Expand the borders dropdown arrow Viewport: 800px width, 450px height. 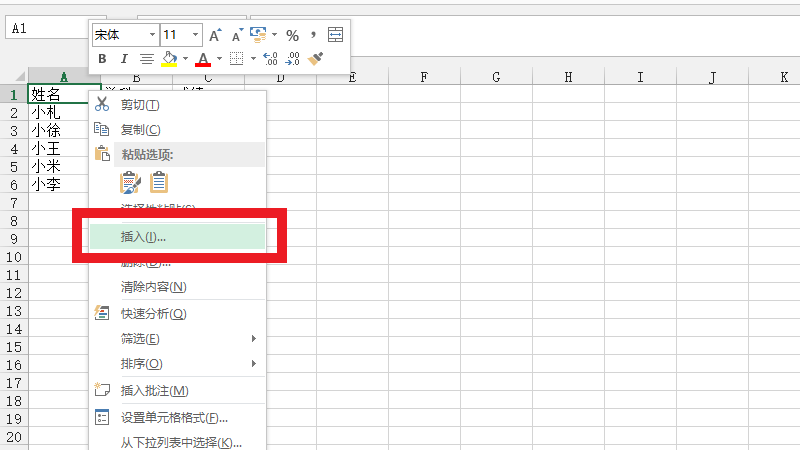[x=253, y=59]
